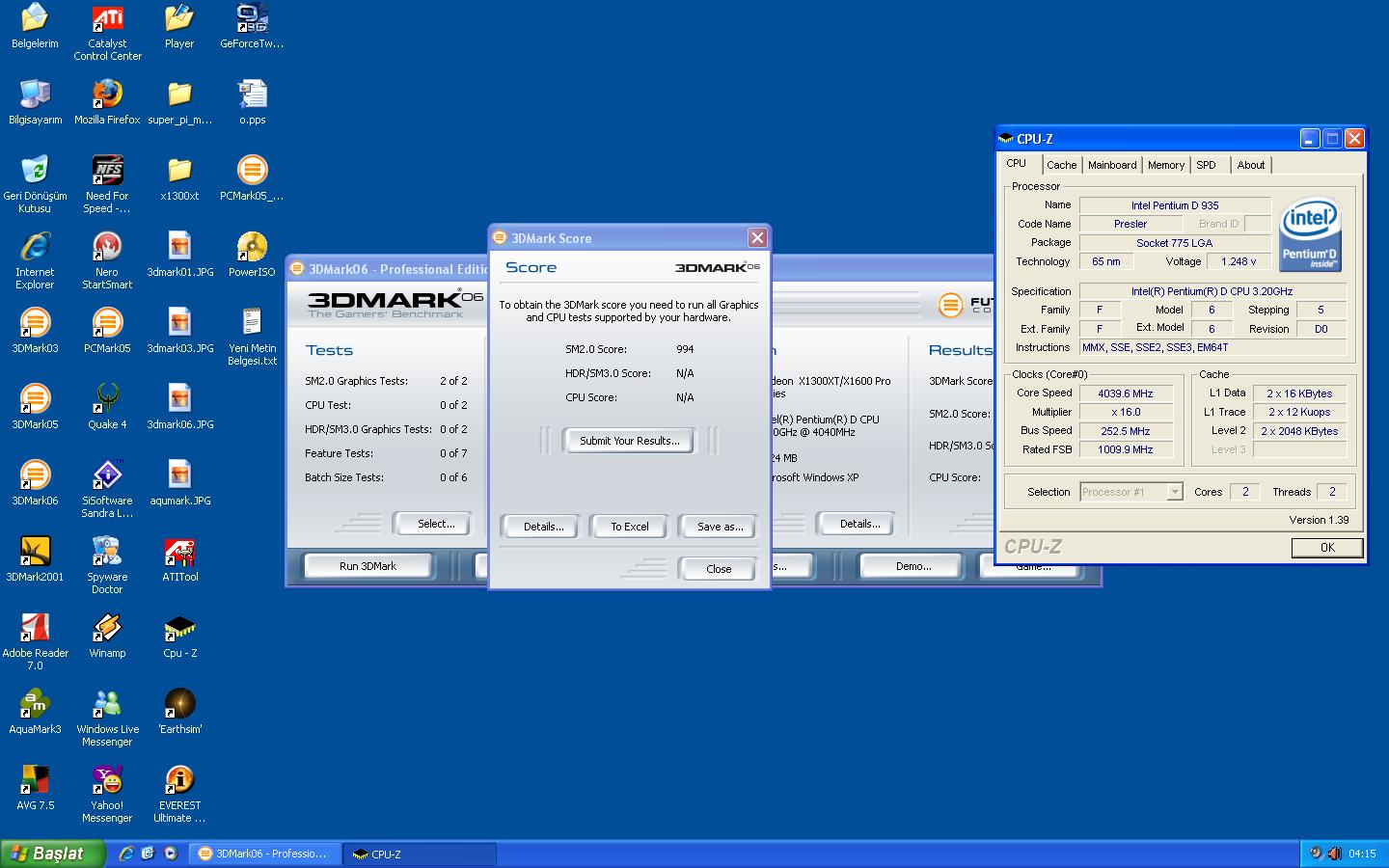Viewport: 1389px width, 868px height.
Task: Click the SM2.0 Score value 994
Action: [685, 349]
